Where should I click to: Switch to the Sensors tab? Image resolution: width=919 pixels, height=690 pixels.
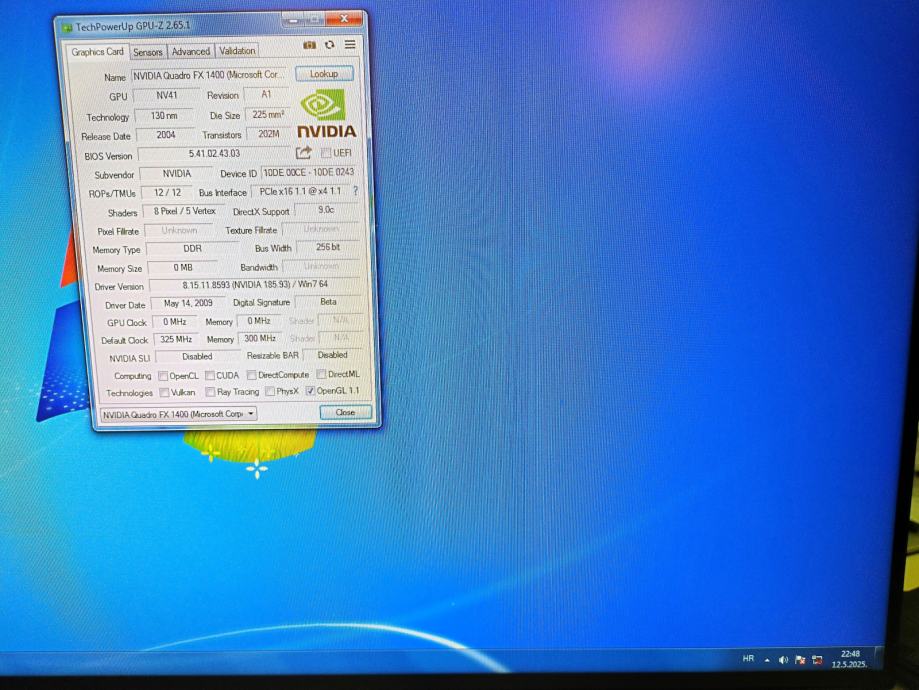click(148, 52)
